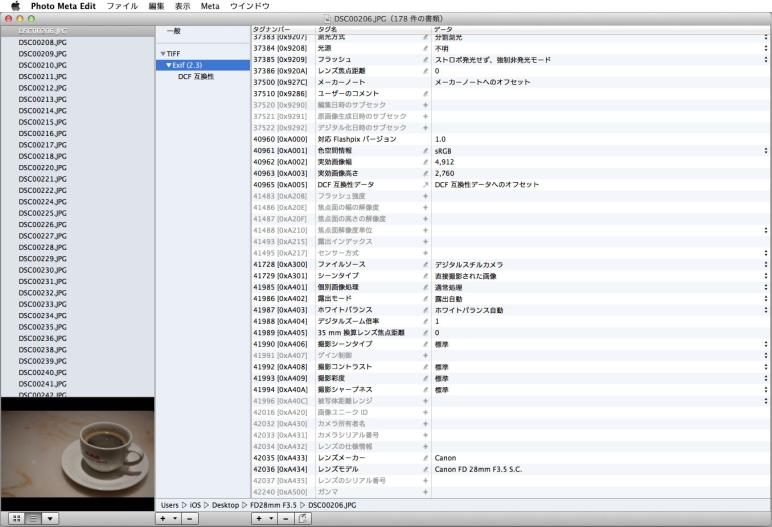Viewport: 772px width, 527px height.
Task: Collapse the Exif (2.3) tree node
Action: (169, 65)
